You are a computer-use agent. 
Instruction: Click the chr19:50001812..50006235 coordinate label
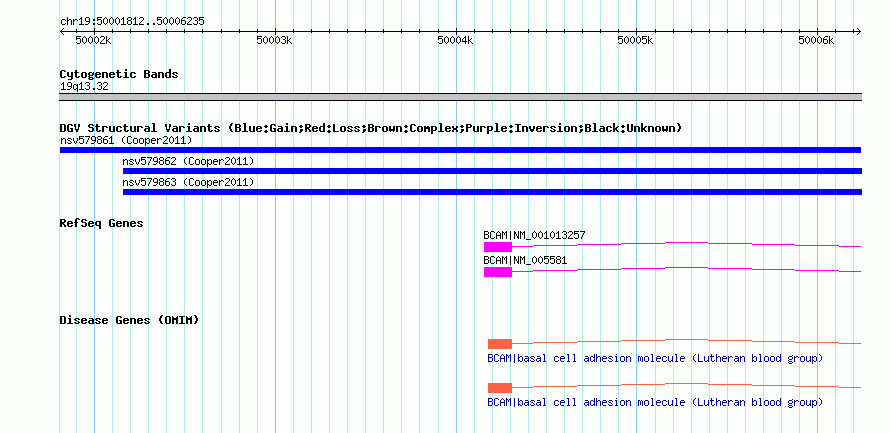[x=132, y=22]
